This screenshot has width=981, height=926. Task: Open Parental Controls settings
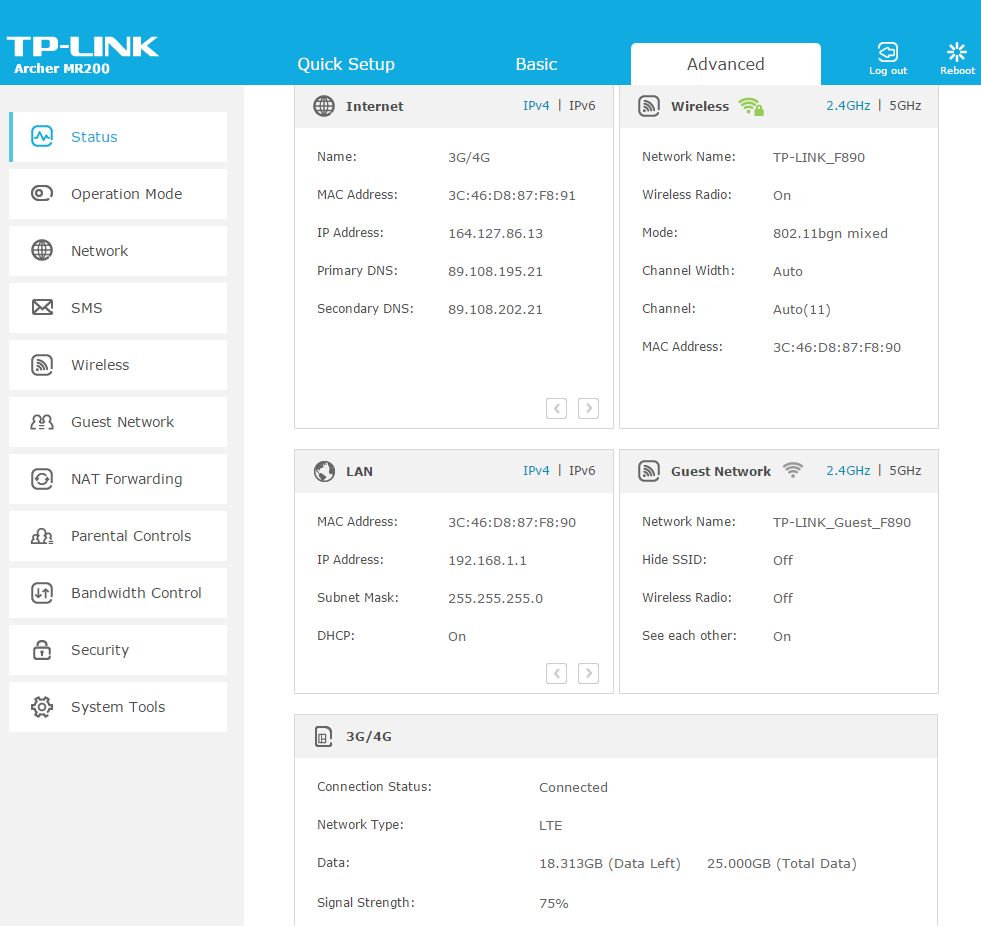[x=118, y=536]
